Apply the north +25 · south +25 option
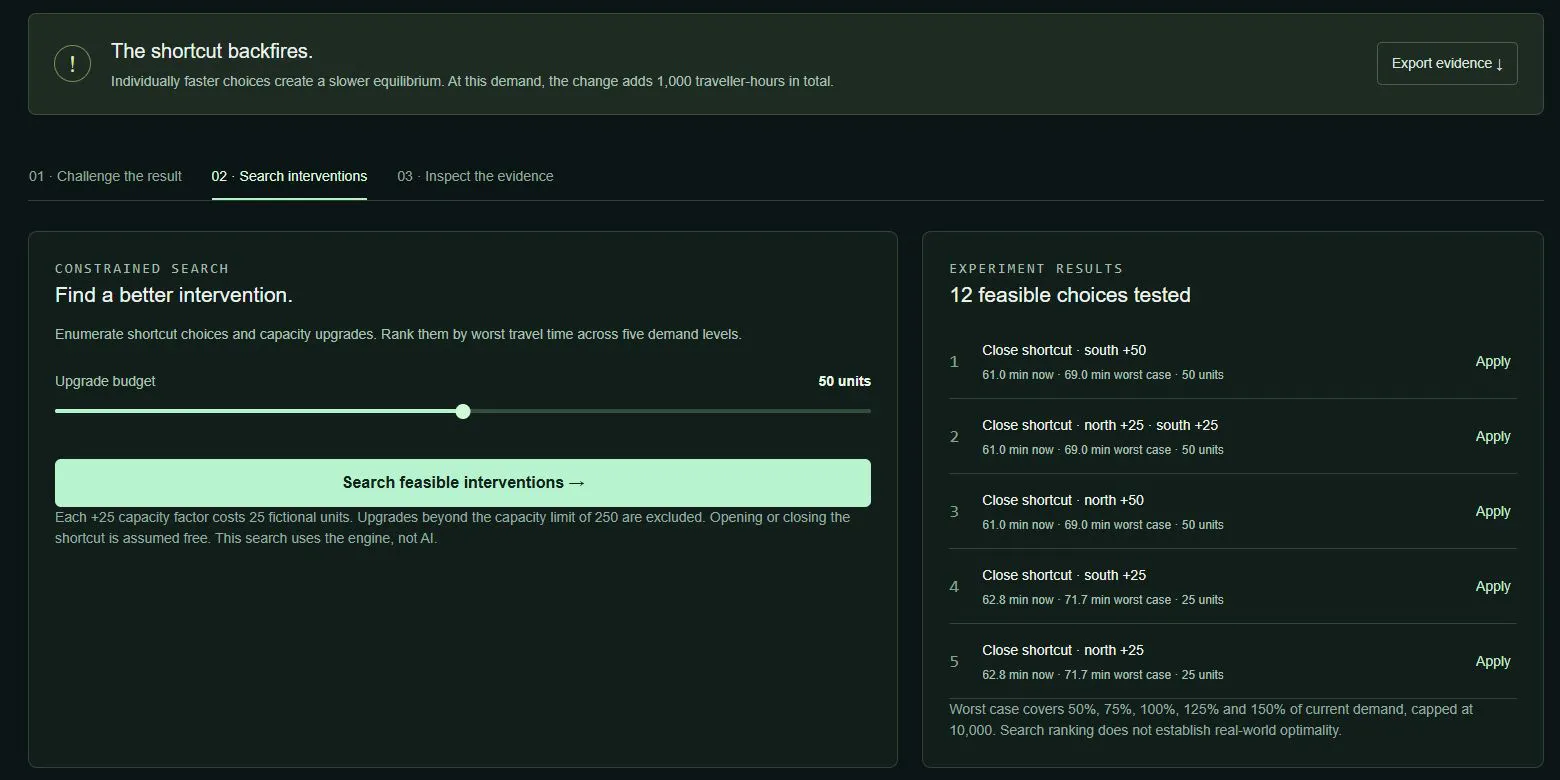The image size is (1560, 780). (x=1493, y=437)
